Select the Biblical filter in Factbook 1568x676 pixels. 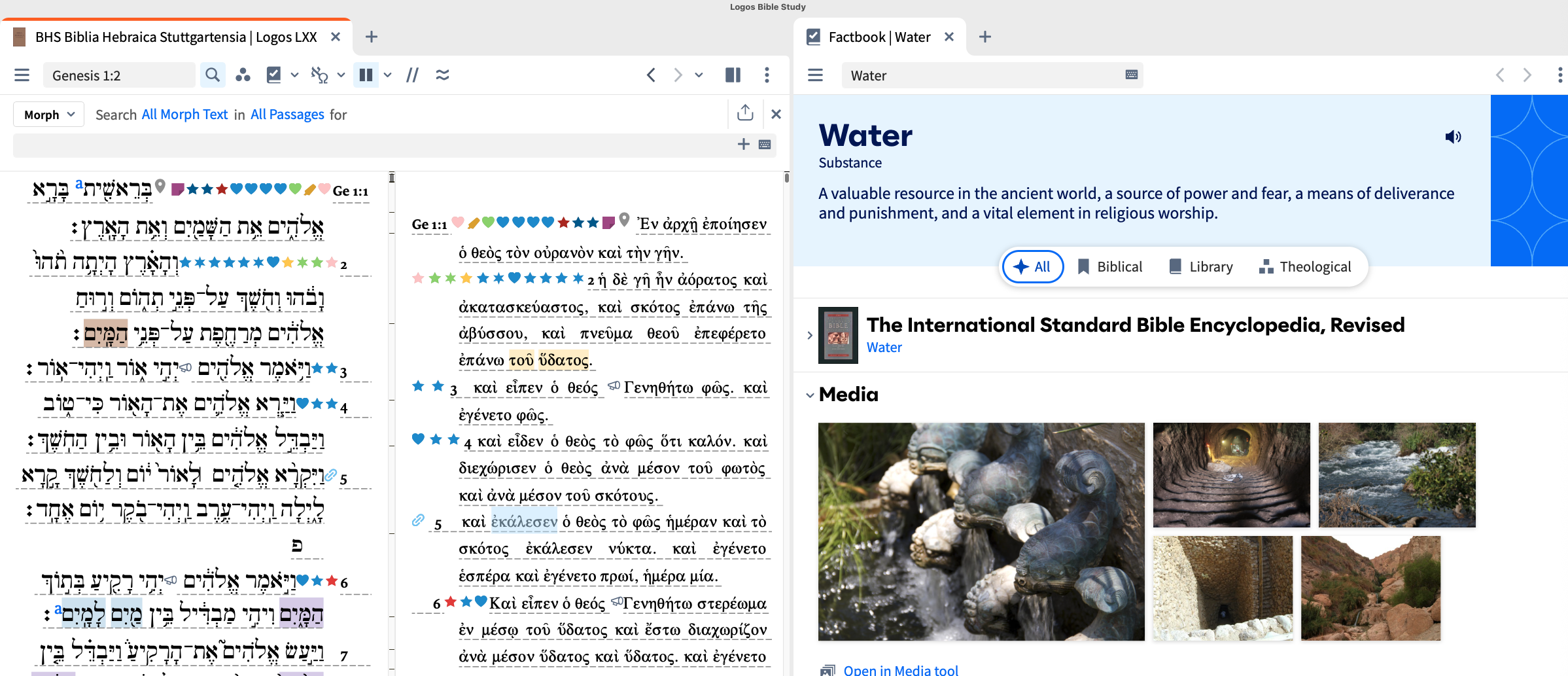pyautogui.click(x=1110, y=267)
